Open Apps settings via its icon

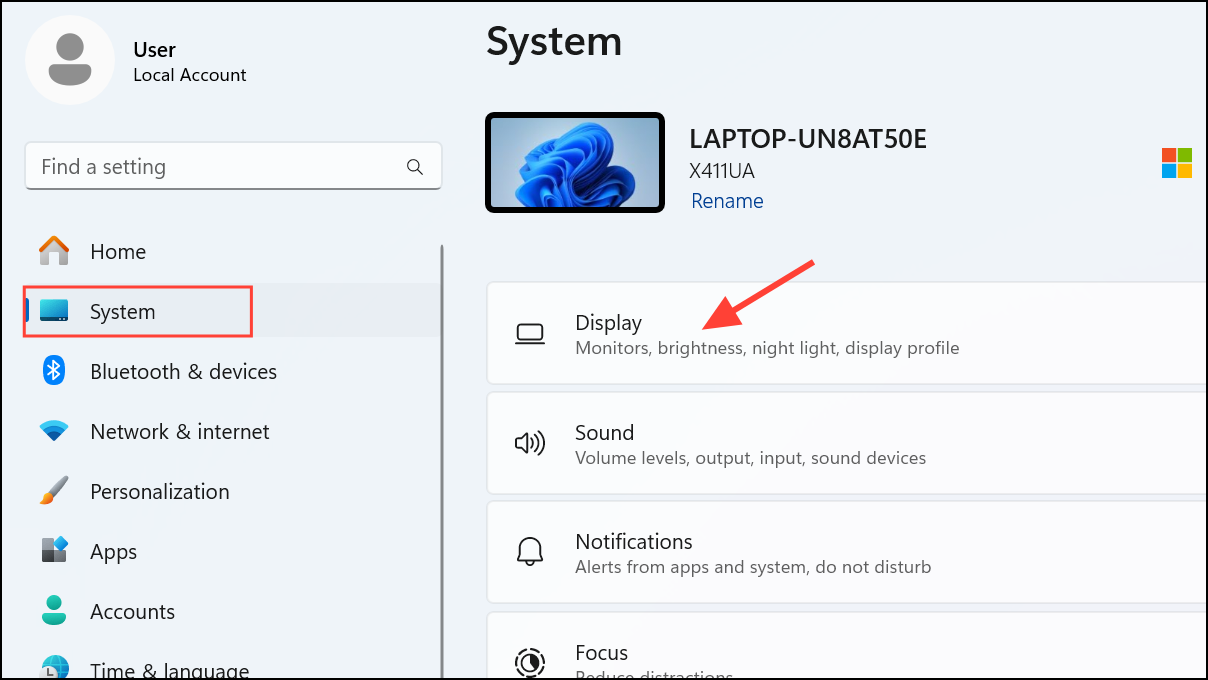tap(52, 551)
